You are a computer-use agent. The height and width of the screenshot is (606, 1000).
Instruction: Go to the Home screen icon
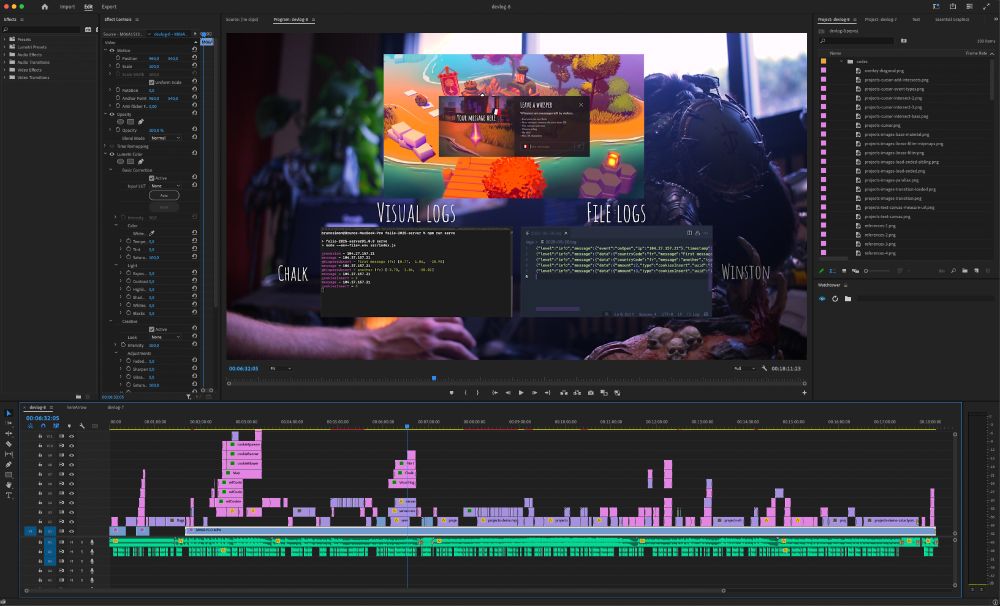pyautogui.click(x=45, y=6)
